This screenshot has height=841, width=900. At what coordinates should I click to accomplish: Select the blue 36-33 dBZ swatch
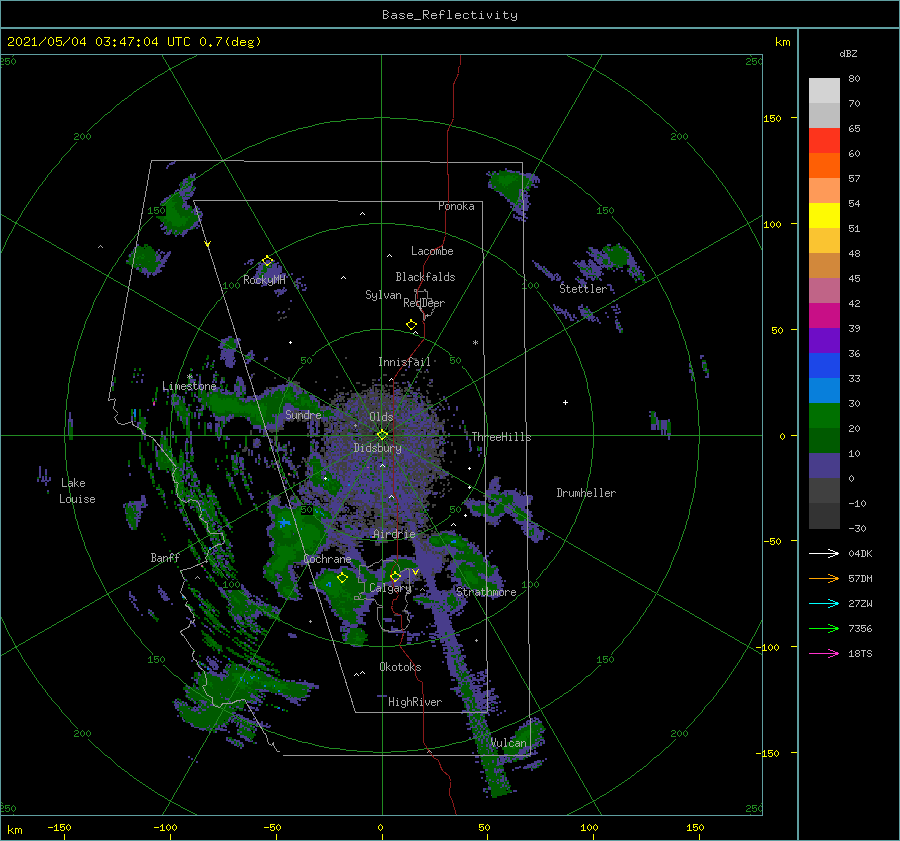pos(824,365)
